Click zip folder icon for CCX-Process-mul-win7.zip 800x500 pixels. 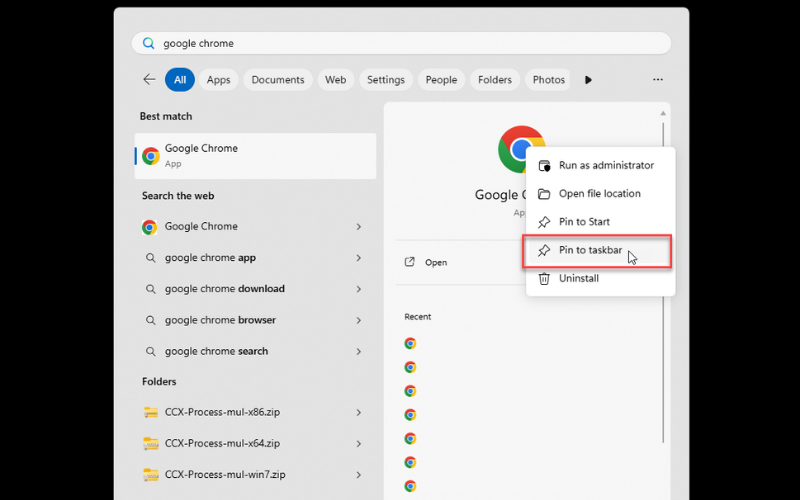coord(151,475)
